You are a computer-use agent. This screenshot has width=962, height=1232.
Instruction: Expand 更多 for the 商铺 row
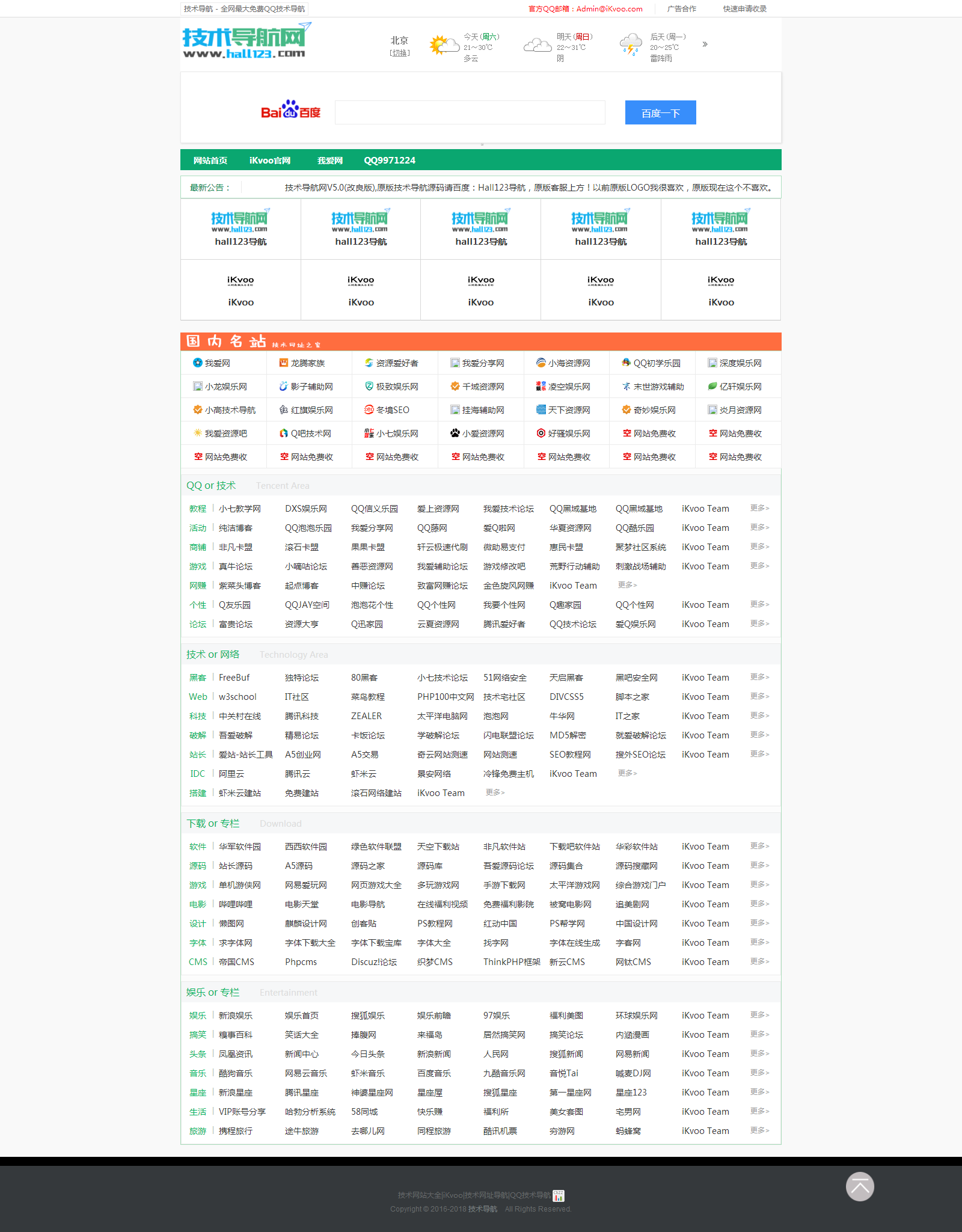759,547
